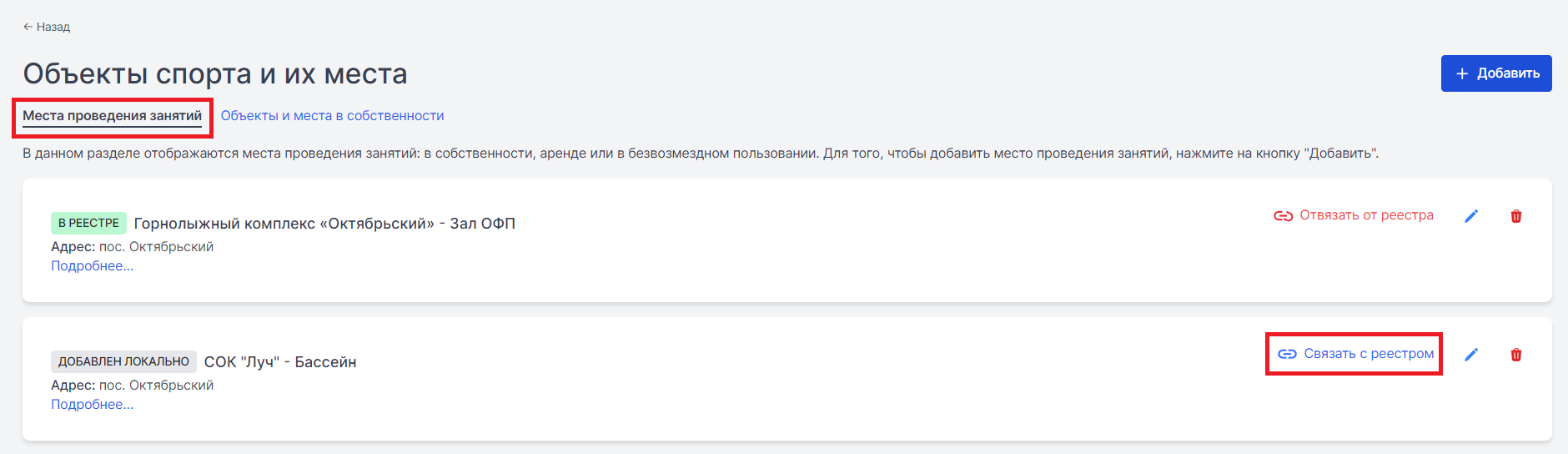Screen dimensions: 1568x454
Task: Switch to Места проведения занятий tab
Action: click(112, 116)
